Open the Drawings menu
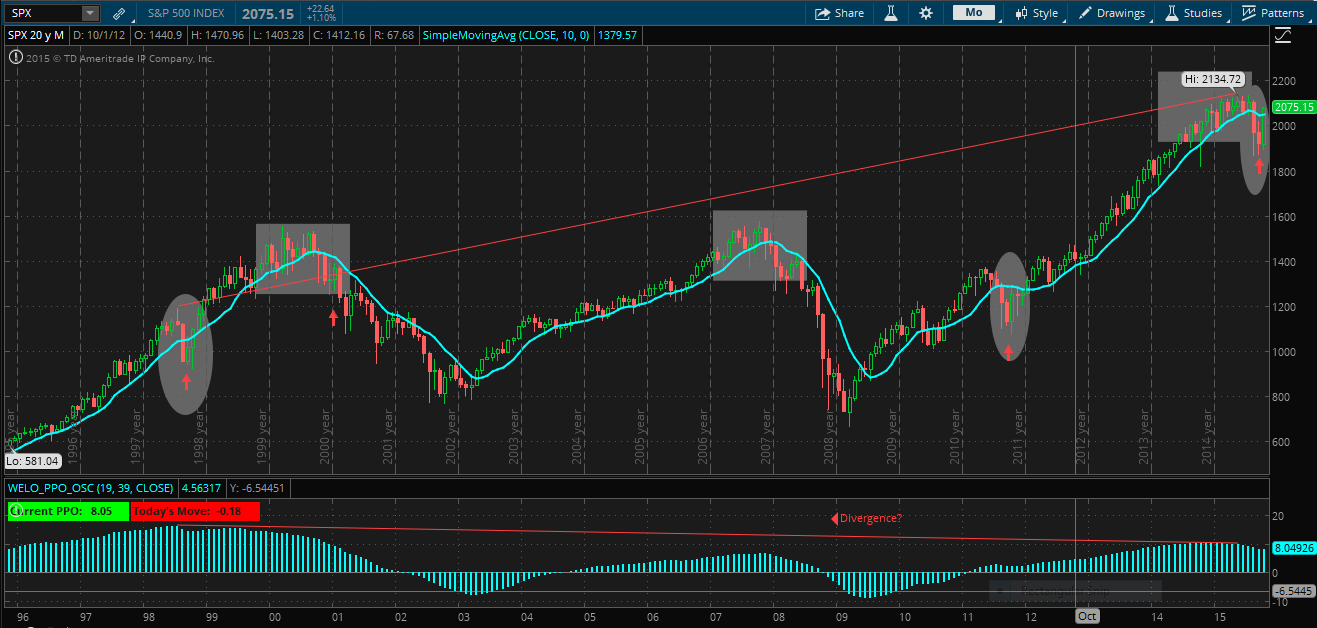The width and height of the screenshot is (1317, 628). 1112,13
